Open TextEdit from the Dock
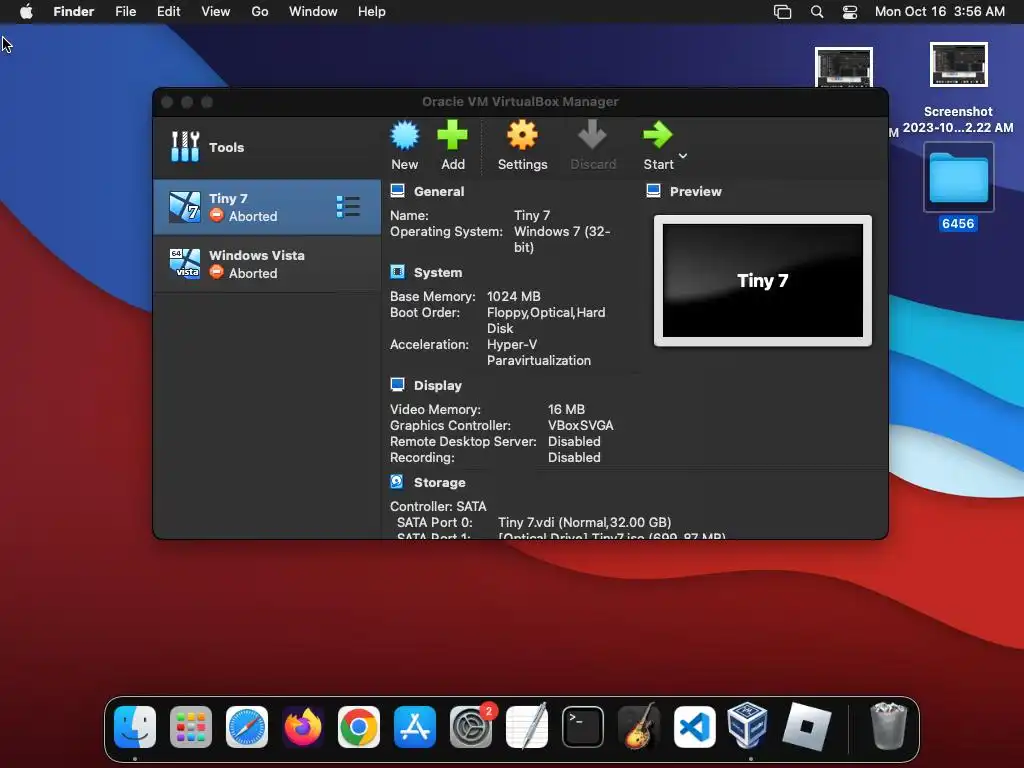1024x768 pixels. tap(527, 727)
